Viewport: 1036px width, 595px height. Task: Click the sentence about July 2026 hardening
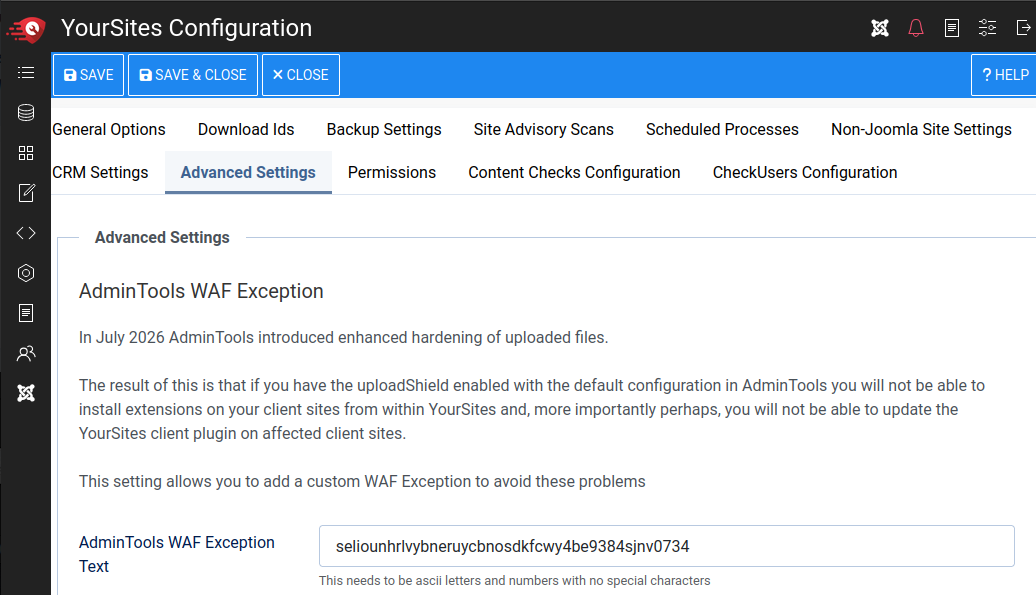pyautogui.click(x=344, y=337)
